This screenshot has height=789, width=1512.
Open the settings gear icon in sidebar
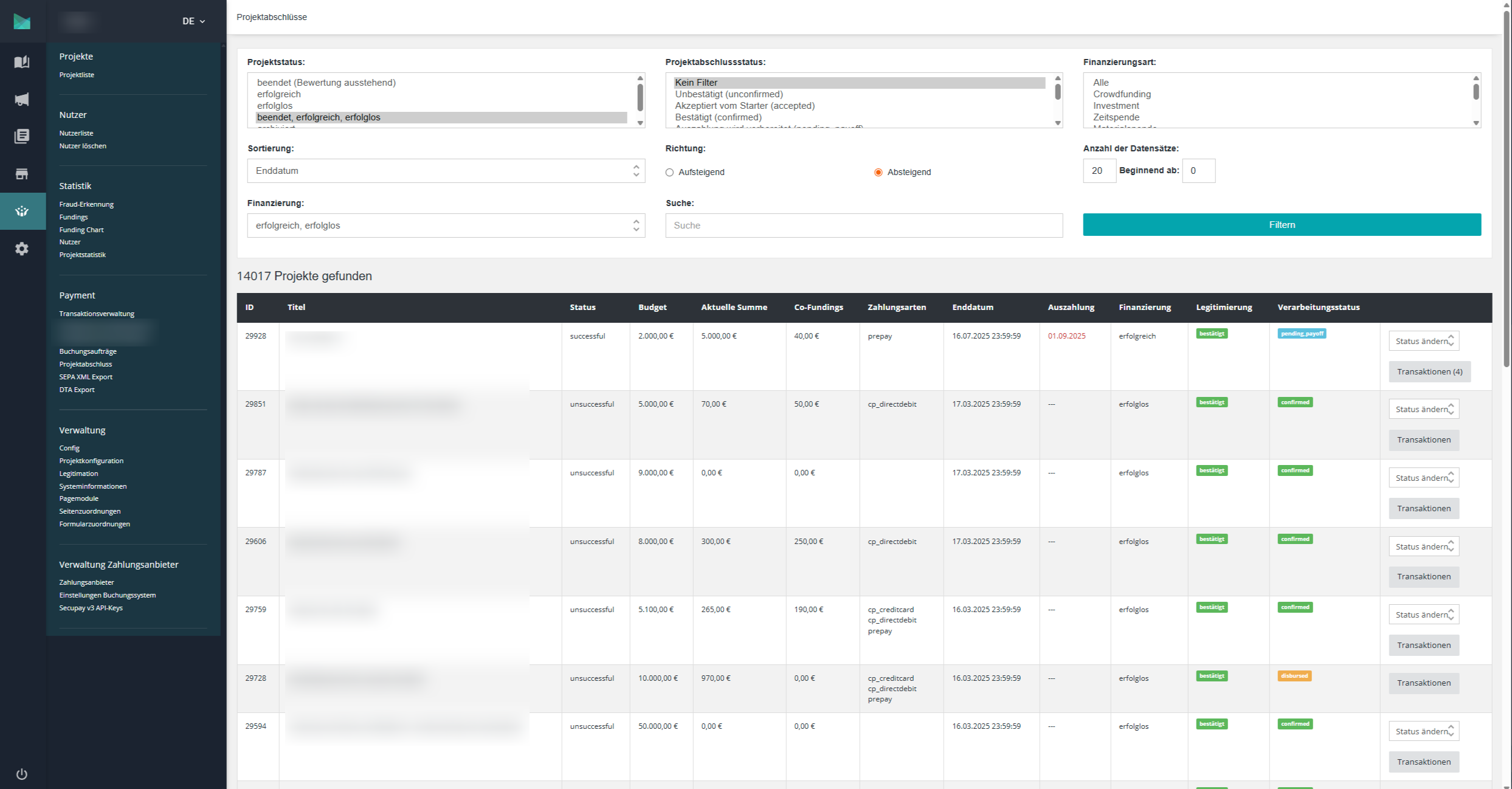coord(22,249)
